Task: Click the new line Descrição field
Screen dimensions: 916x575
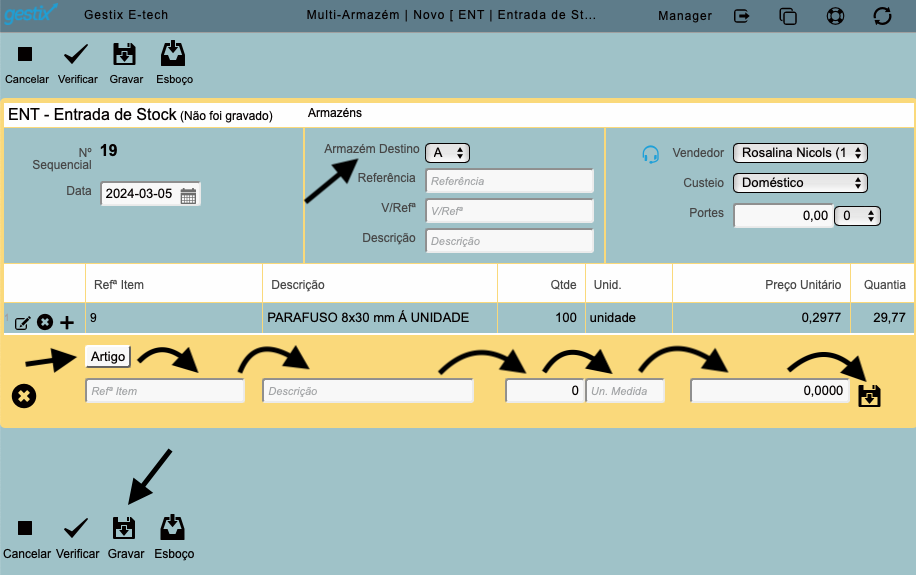Action: (368, 391)
